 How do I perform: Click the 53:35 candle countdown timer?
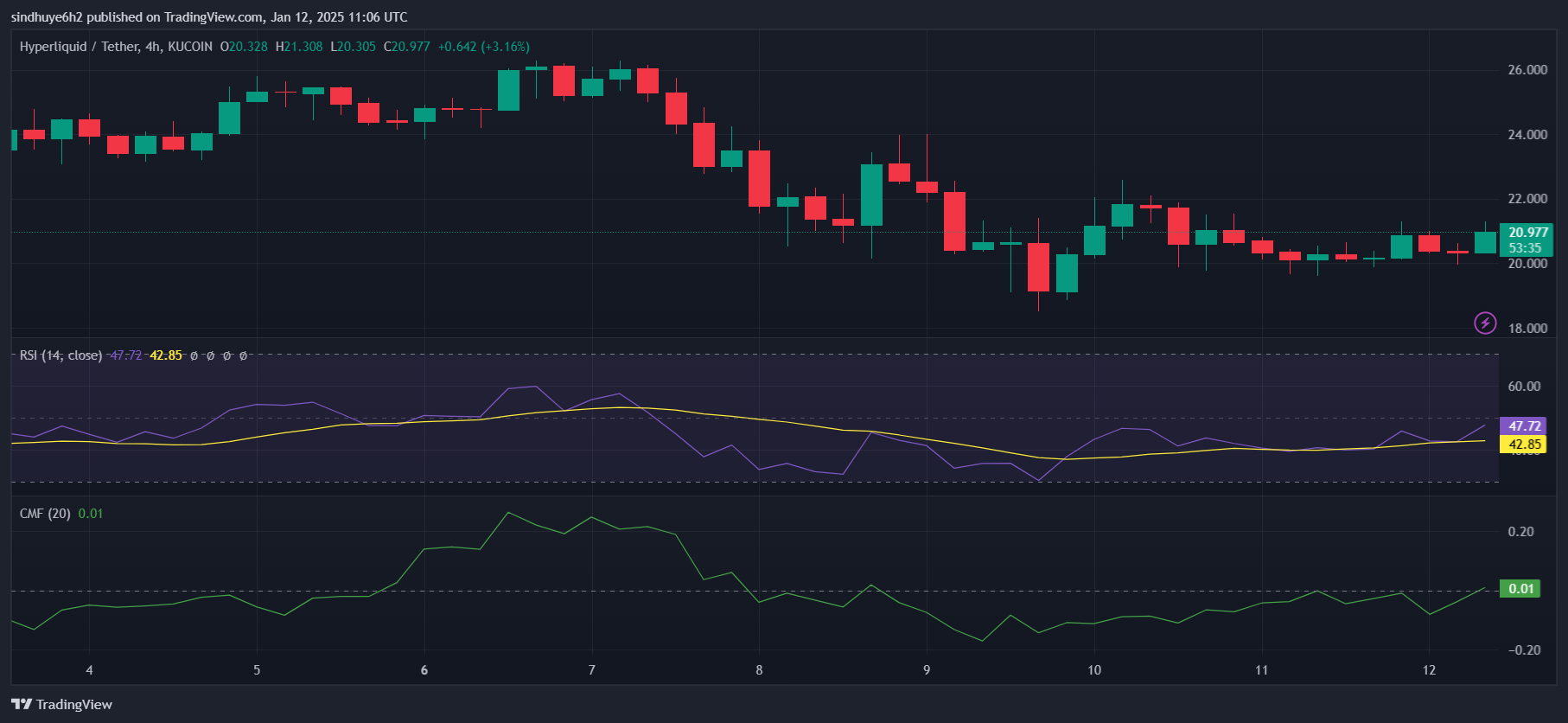click(1525, 248)
